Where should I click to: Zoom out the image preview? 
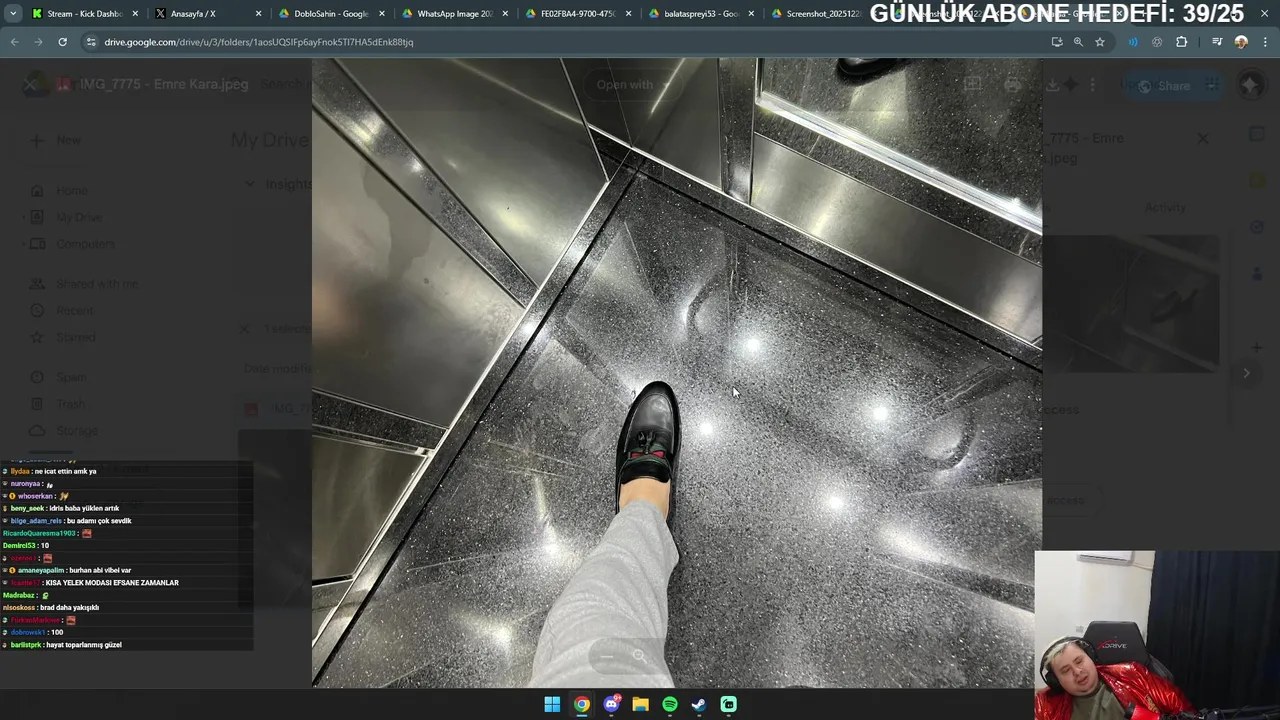[607, 656]
